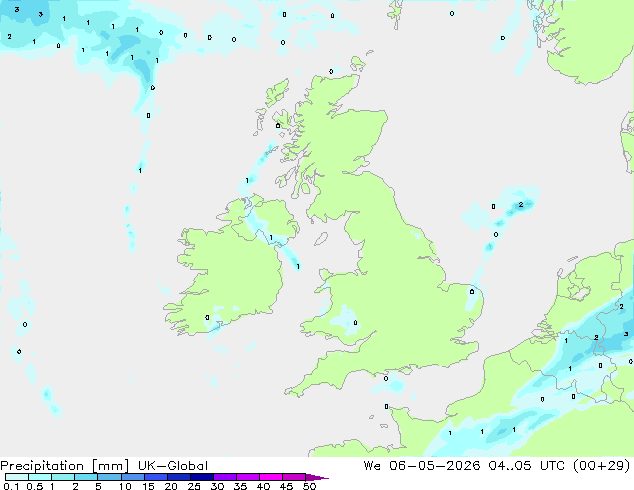
Task: Click the legend value "25"
Action: 194,486
